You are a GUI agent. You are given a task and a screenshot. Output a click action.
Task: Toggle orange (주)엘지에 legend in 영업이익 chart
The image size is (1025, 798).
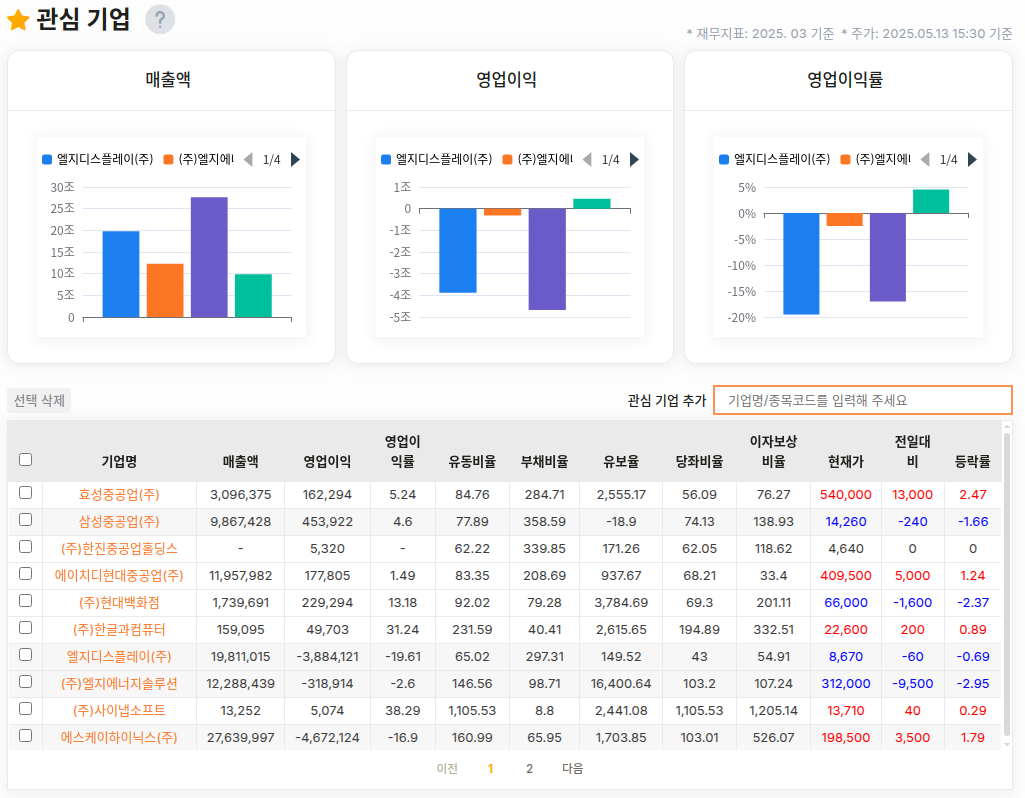point(537,159)
